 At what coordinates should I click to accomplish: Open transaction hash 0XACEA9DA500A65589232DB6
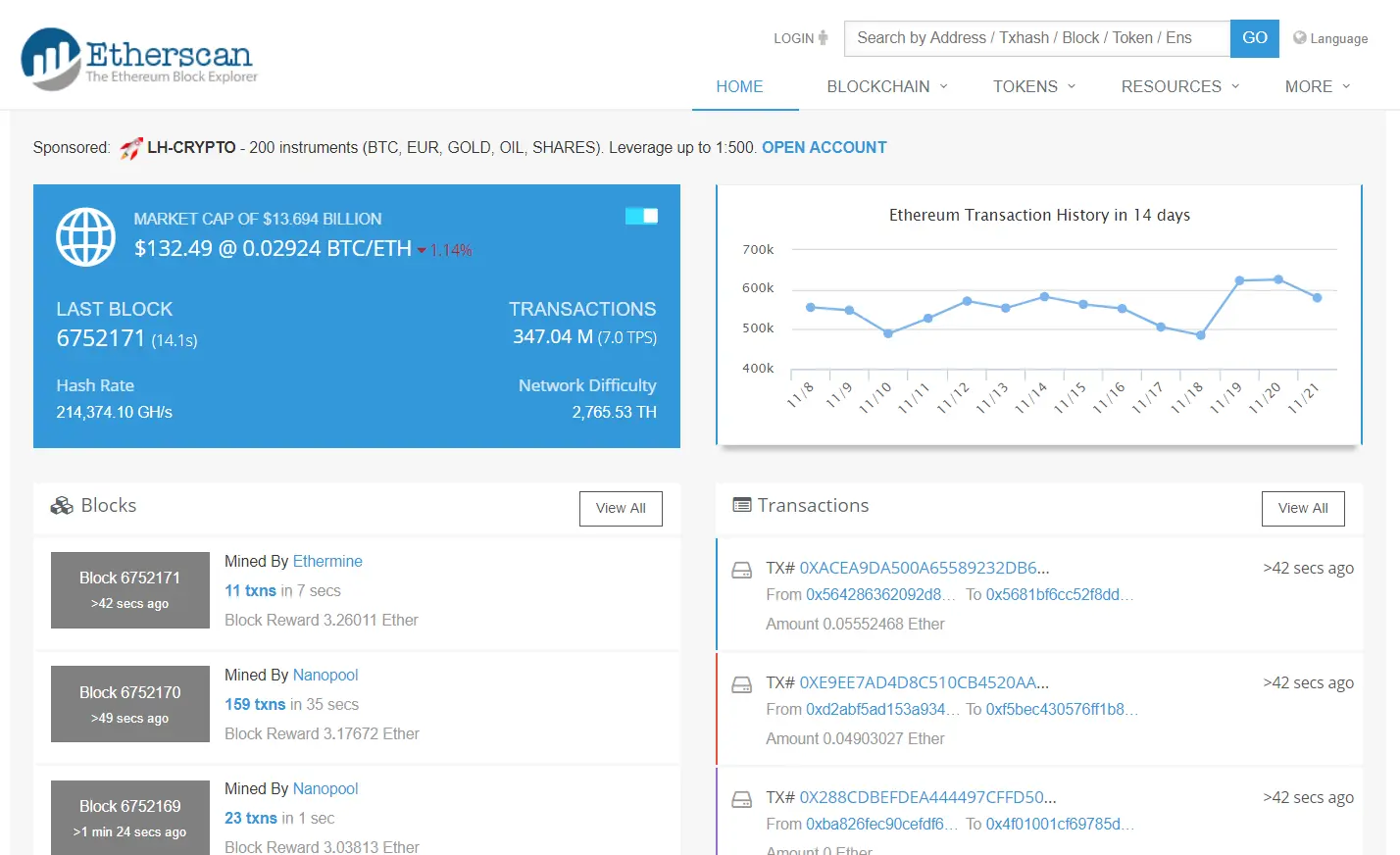click(x=925, y=568)
